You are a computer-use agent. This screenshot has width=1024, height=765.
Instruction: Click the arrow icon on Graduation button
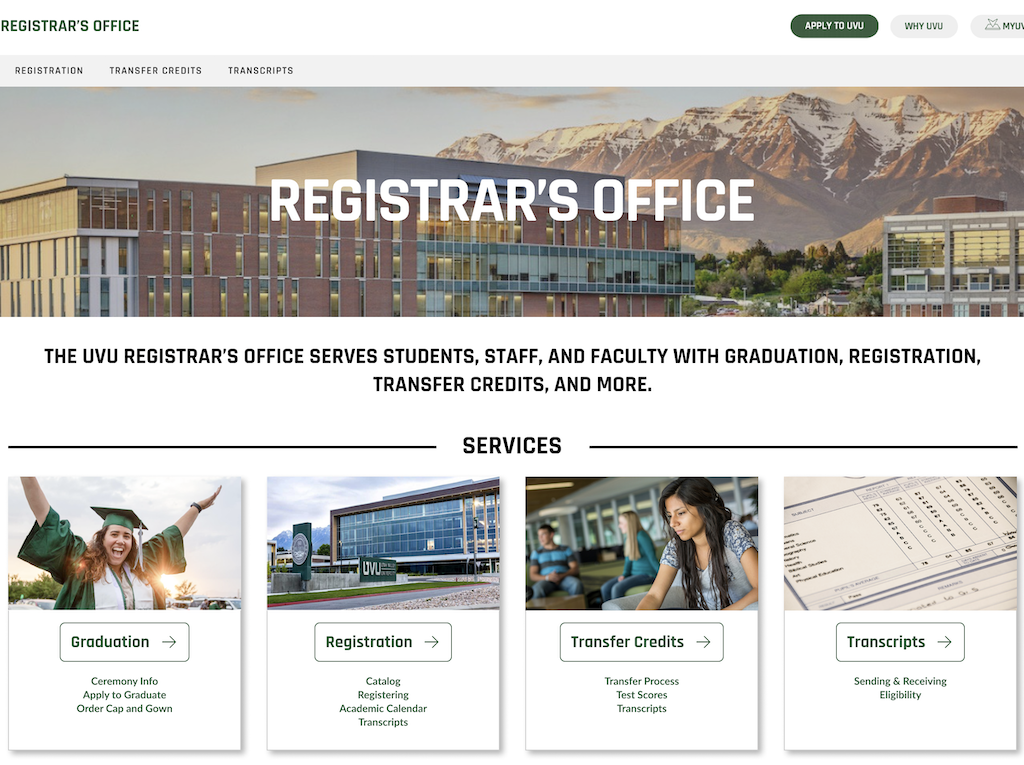pos(169,642)
